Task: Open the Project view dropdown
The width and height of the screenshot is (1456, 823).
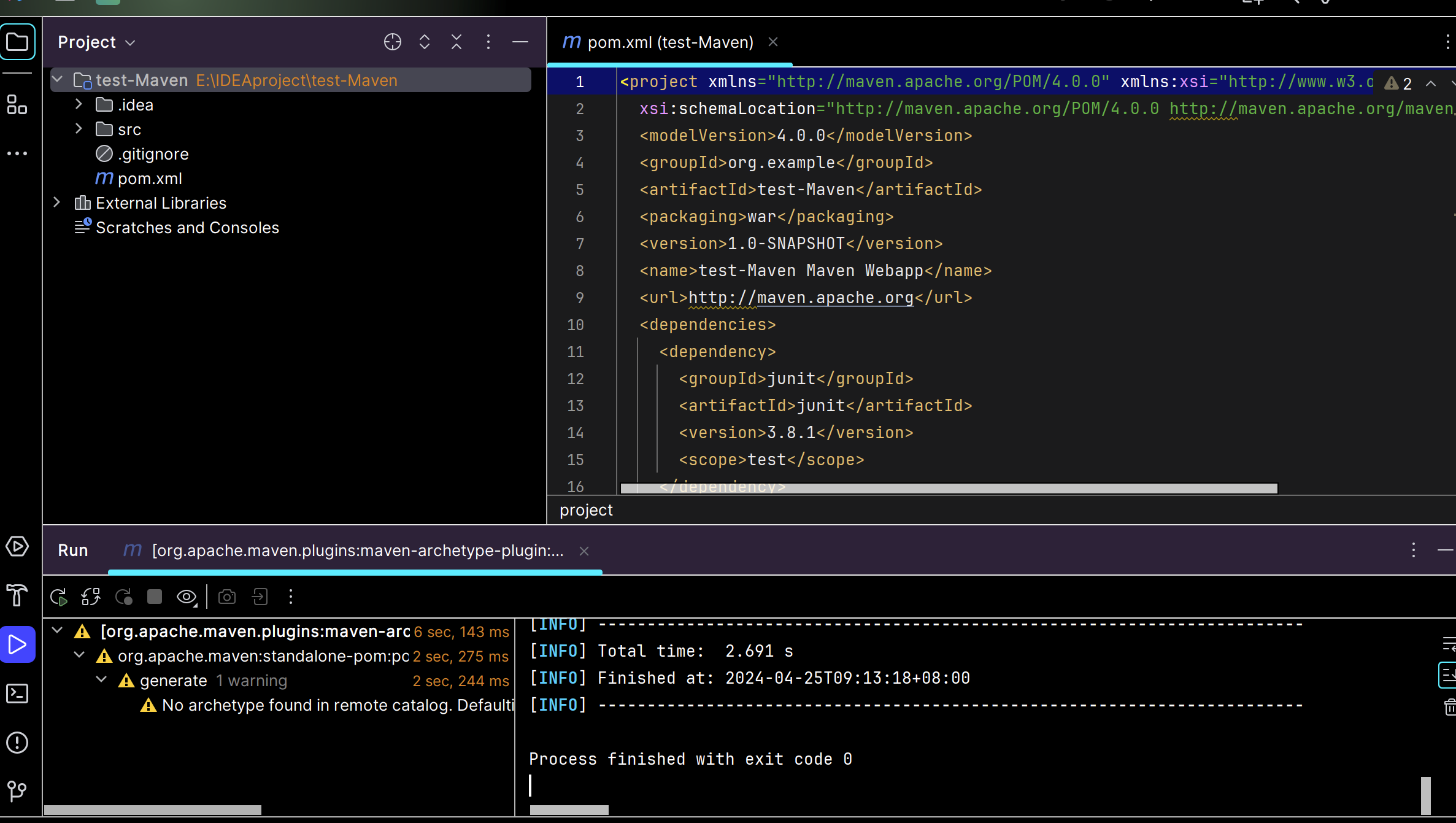Action: [x=96, y=42]
